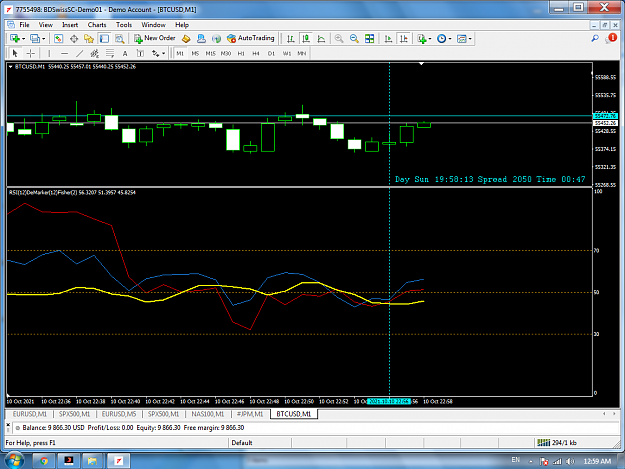Image resolution: width=625 pixels, height=469 pixels.
Task: Click the globe signals icon in toolbar
Action: [x=216, y=39]
